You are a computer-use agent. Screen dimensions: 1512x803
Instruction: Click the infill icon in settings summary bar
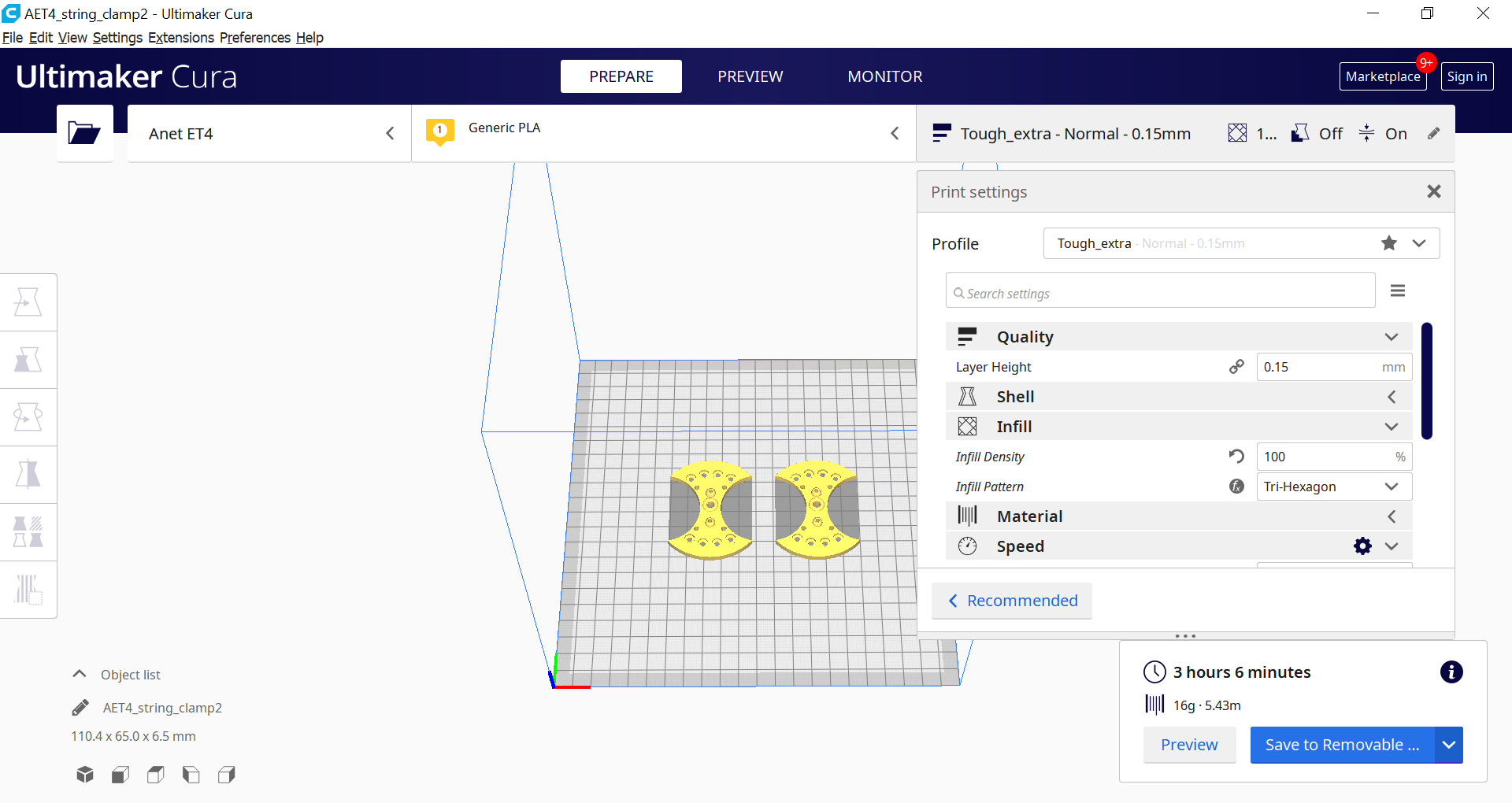(x=1237, y=133)
